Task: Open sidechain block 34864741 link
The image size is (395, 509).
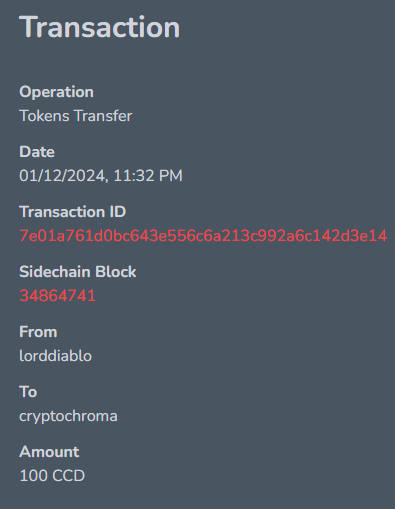Action: point(57,296)
